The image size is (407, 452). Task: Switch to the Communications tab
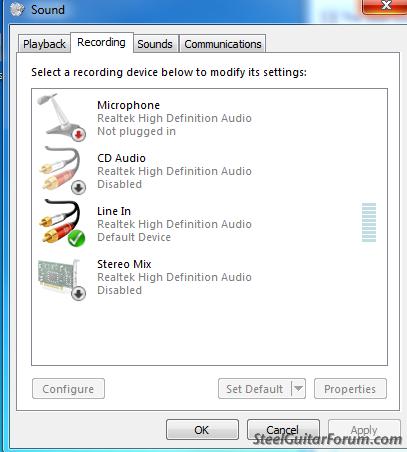pyautogui.click(x=223, y=44)
